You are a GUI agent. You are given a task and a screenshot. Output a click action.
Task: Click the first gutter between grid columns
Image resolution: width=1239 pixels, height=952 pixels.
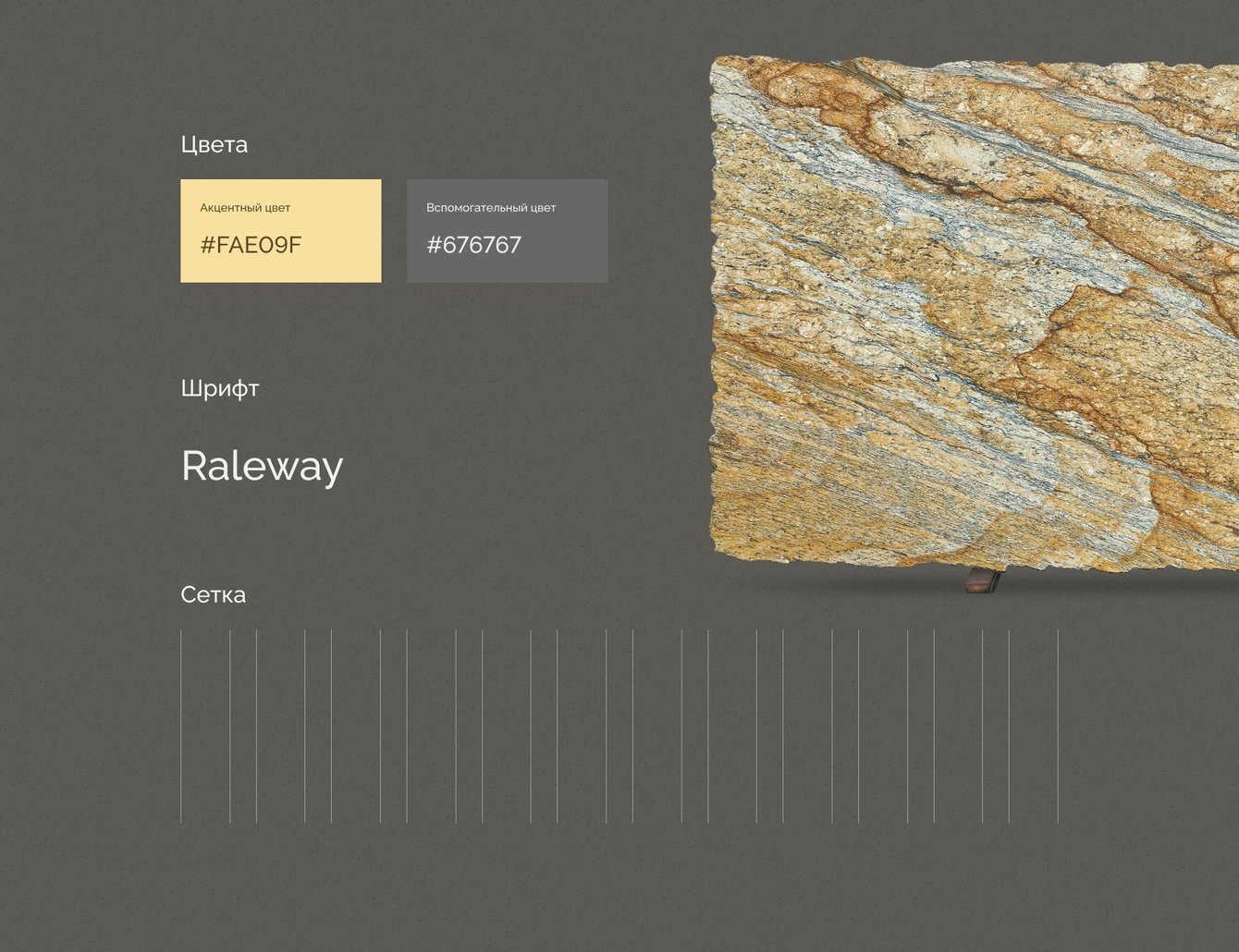click(243, 726)
